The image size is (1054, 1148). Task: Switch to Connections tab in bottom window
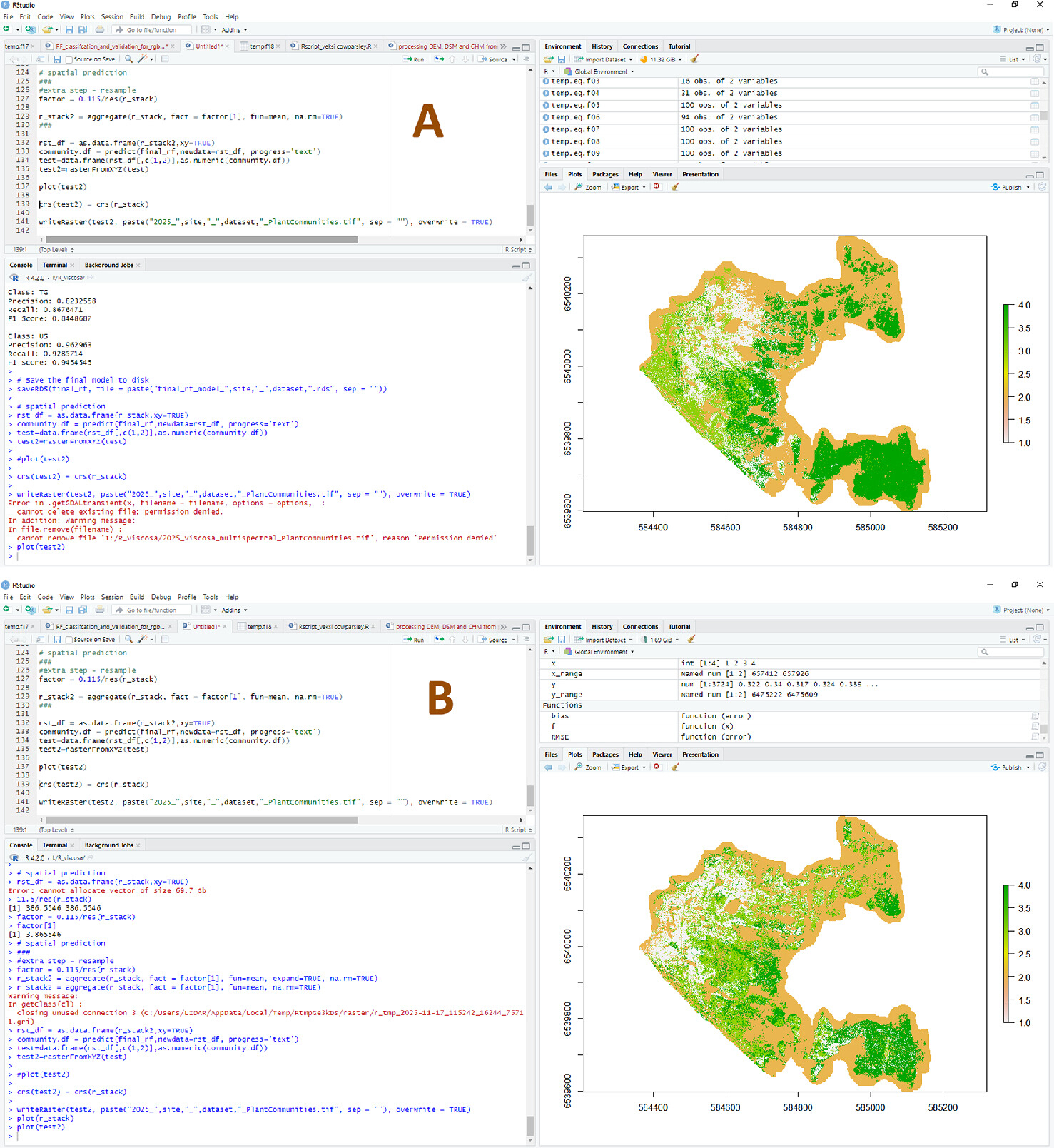coord(640,627)
